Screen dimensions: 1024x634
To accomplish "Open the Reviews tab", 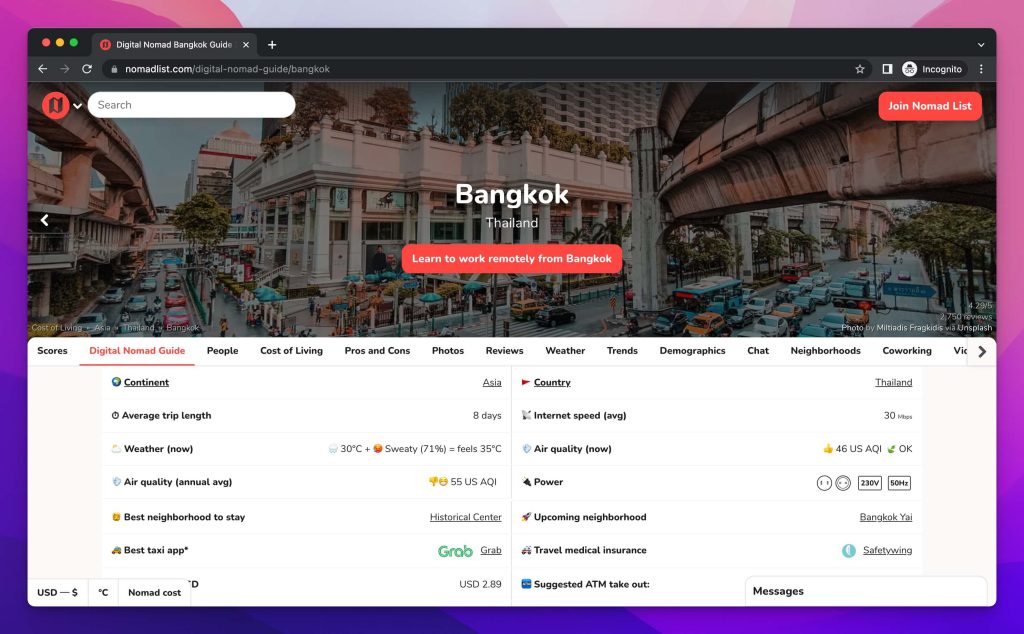I will tap(504, 351).
